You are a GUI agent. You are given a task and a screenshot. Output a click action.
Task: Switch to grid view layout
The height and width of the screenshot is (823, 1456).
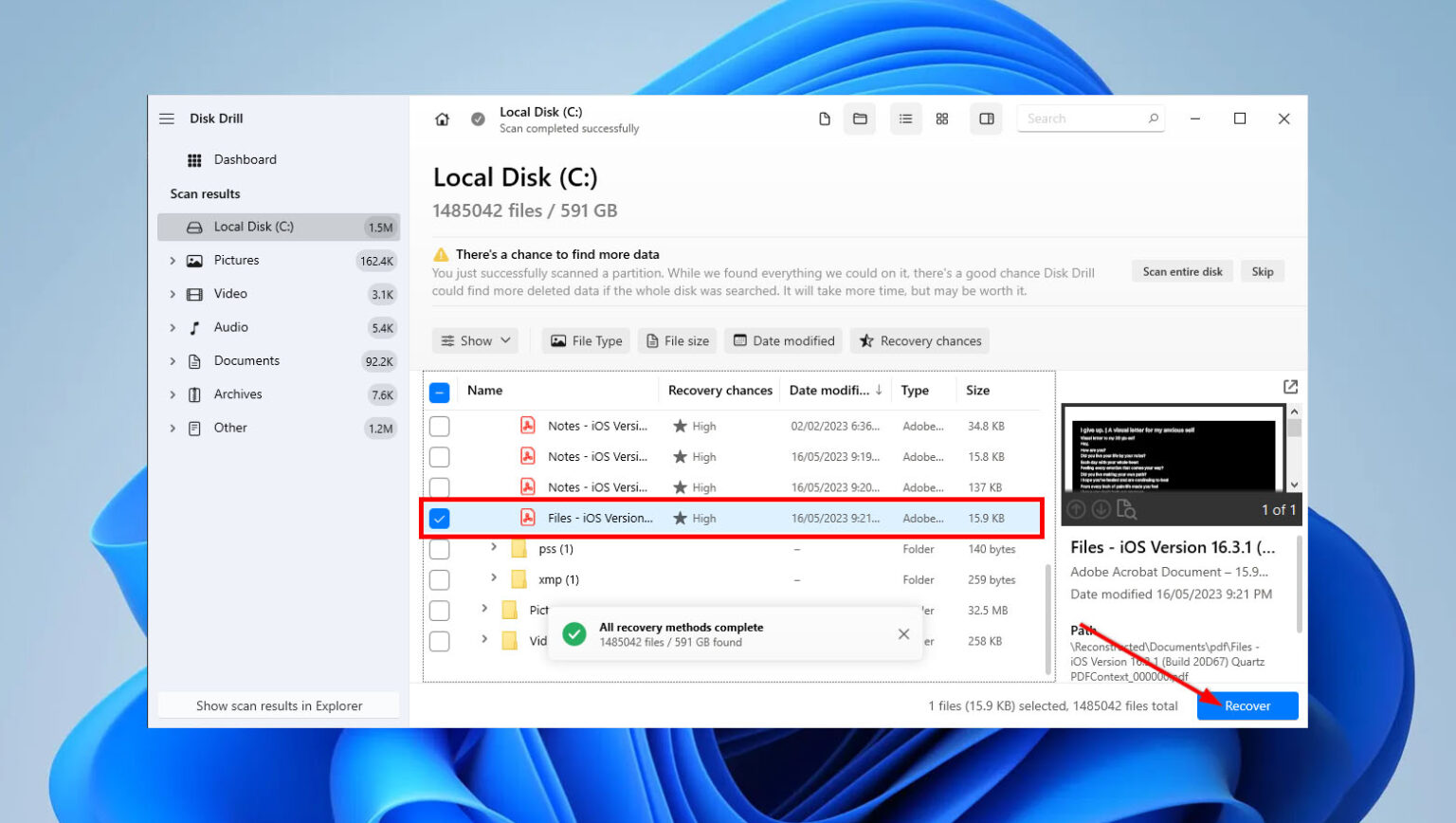(943, 119)
